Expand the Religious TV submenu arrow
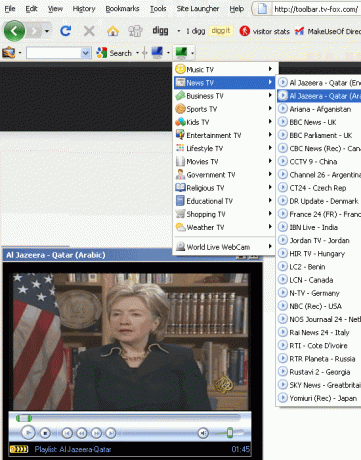 pyautogui.click(x=270, y=187)
